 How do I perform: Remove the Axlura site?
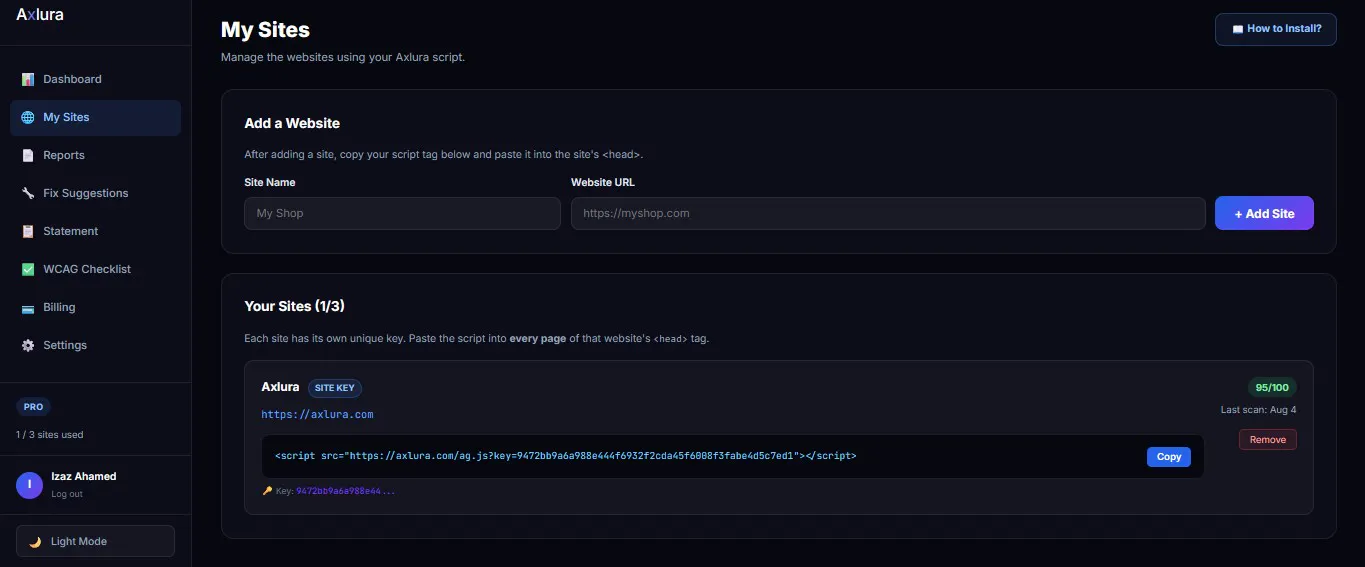pos(1267,440)
